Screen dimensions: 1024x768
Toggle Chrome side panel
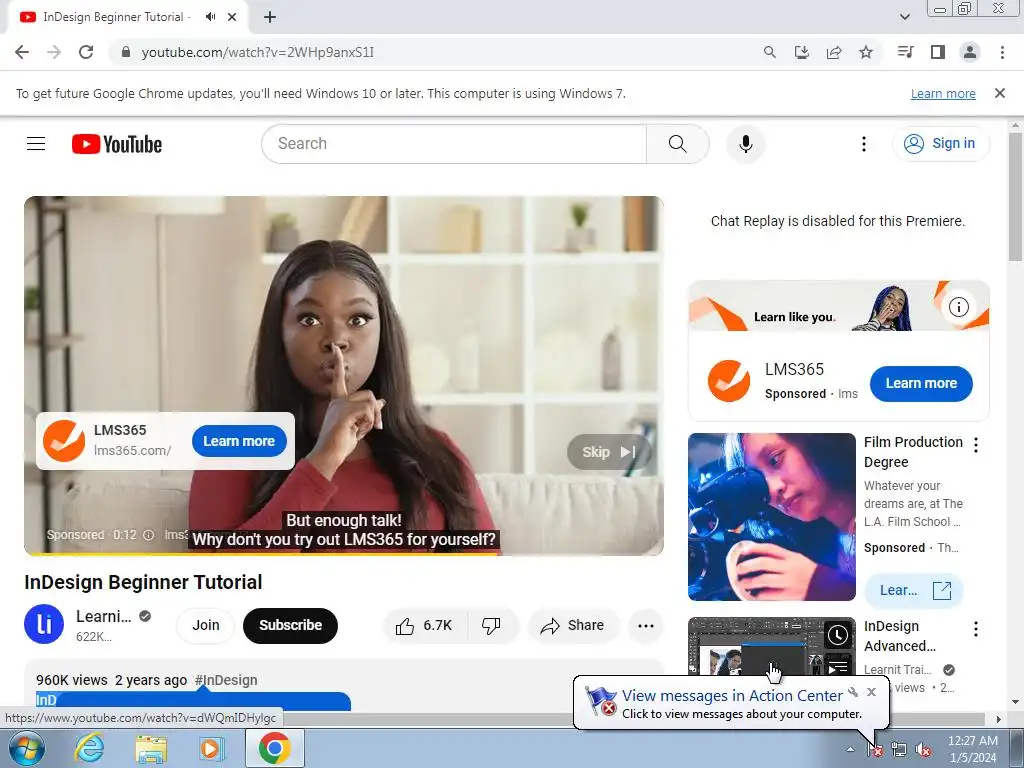938,52
